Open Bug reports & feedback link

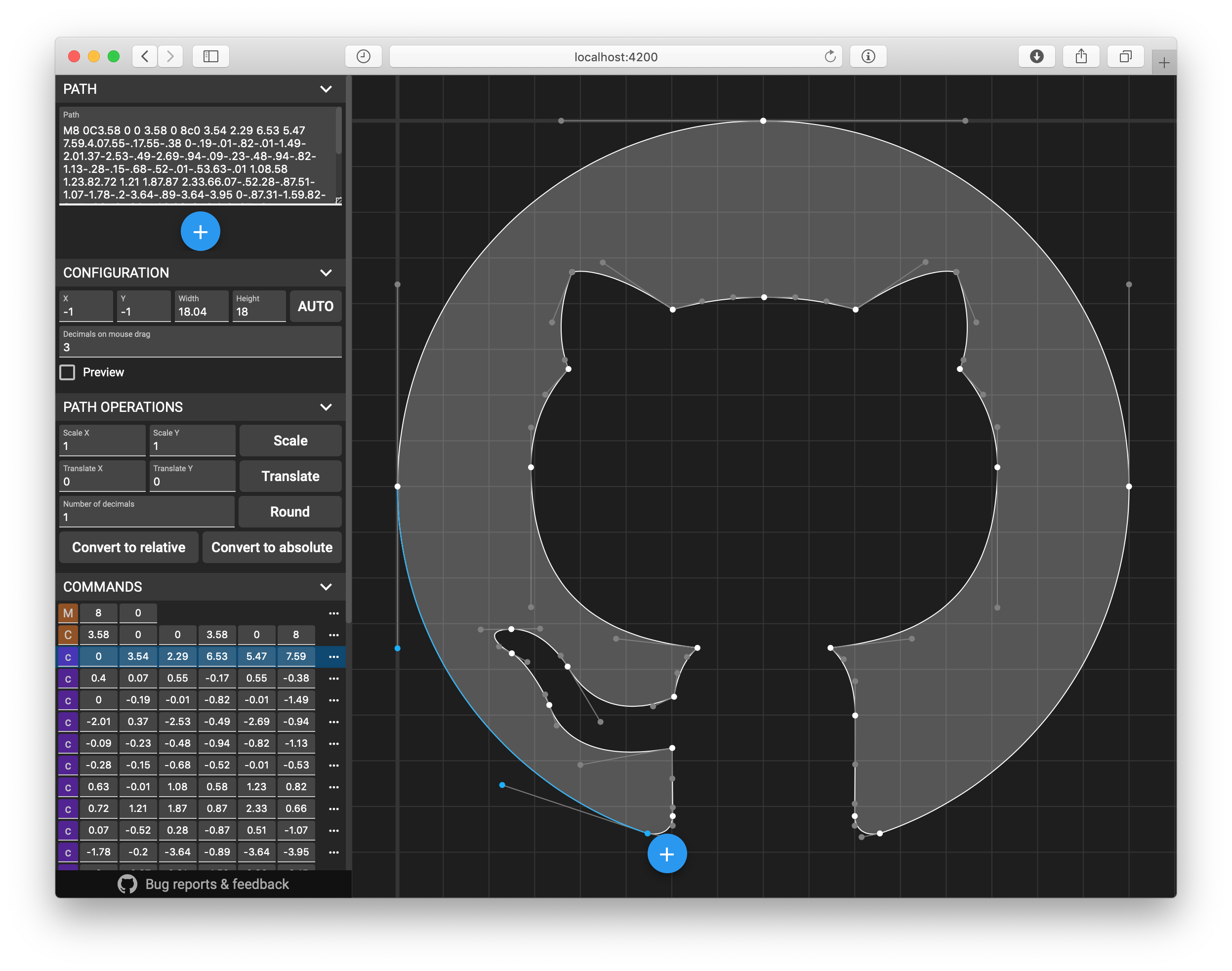pyautogui.click(x=216, y=884)
